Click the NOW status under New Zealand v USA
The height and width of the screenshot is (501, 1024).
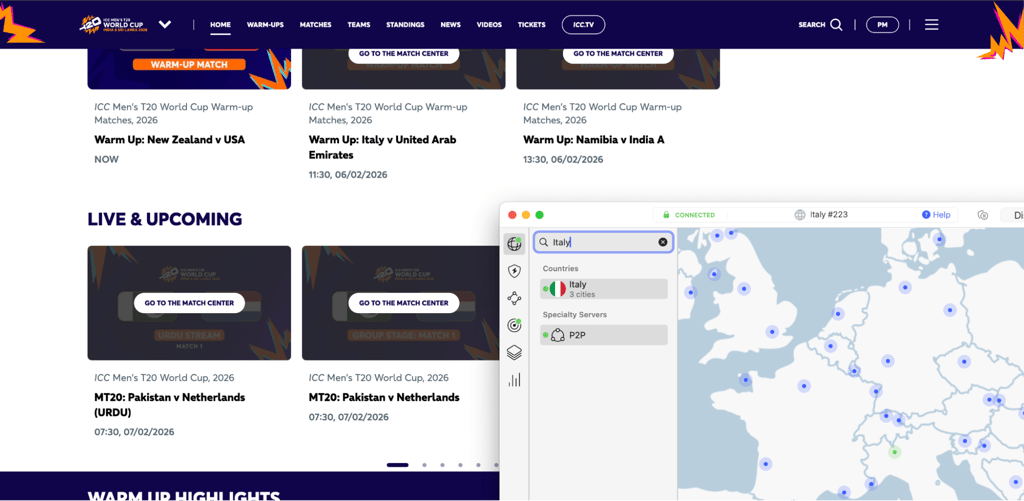click(x=106, y=159)
